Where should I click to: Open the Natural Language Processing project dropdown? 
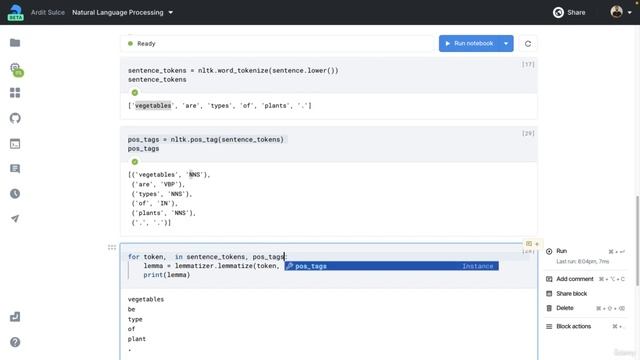[171, 12]
